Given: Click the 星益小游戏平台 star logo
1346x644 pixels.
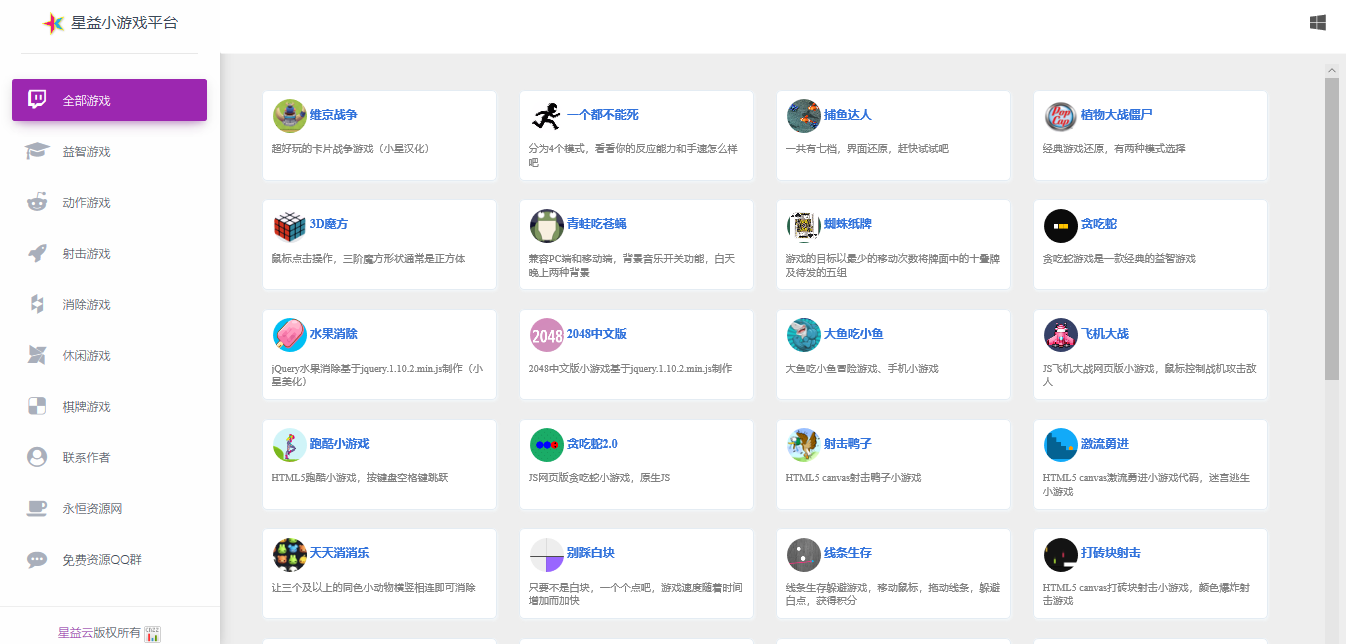Looking at the screenshot, I should point(54,23).
